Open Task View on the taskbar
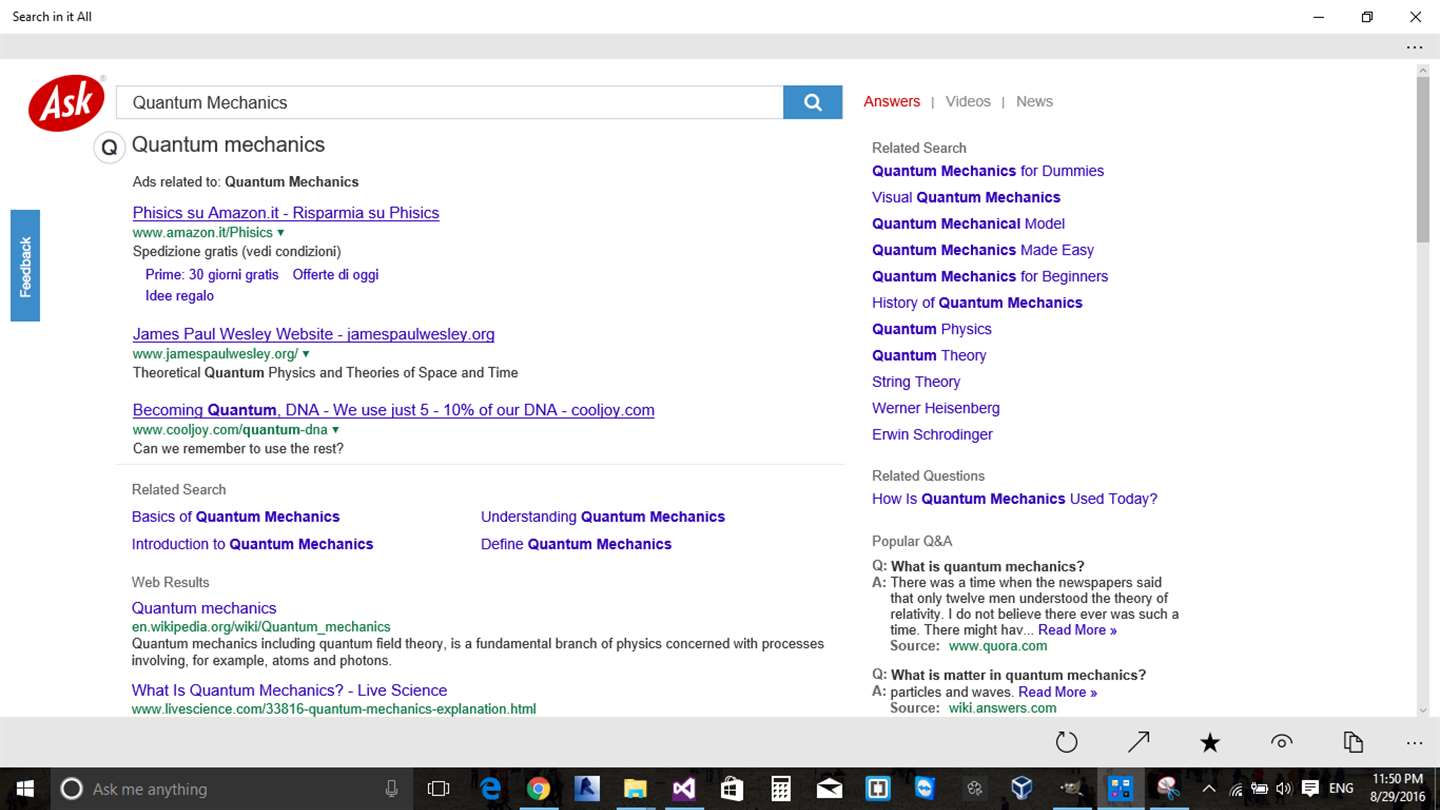Image resolution: width=1440 pixels, height=810 pixels. [438, 789]
